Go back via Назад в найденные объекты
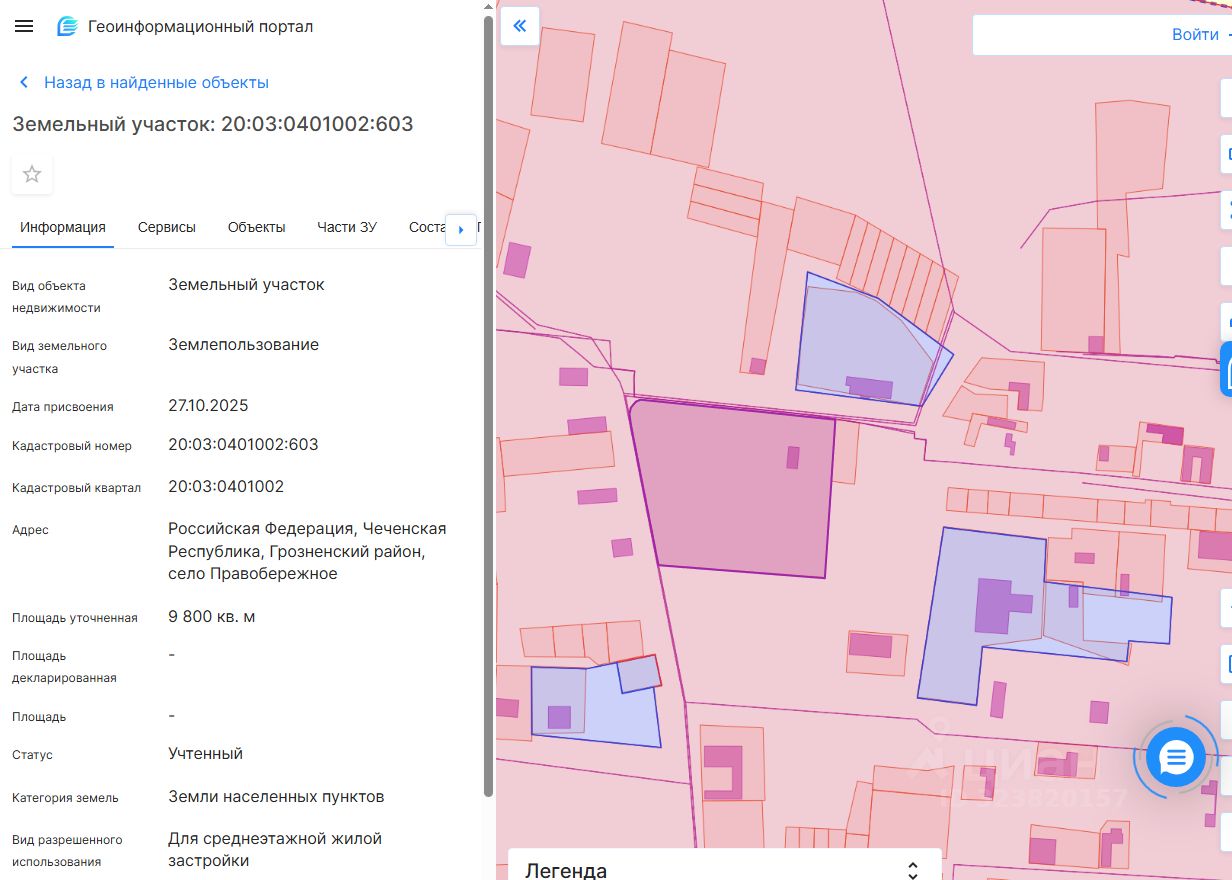1232x880 pixels. 156,82
